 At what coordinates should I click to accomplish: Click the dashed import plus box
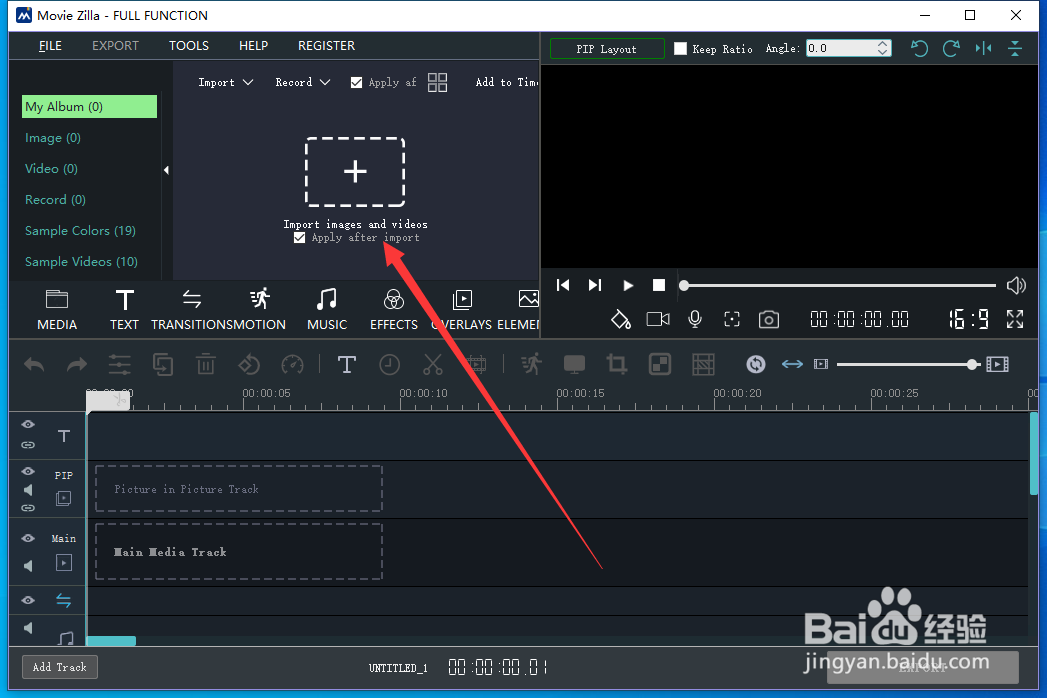click(355, 172)
